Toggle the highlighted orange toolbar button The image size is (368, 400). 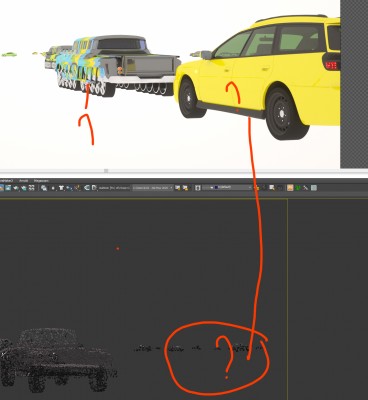(290, 188)
